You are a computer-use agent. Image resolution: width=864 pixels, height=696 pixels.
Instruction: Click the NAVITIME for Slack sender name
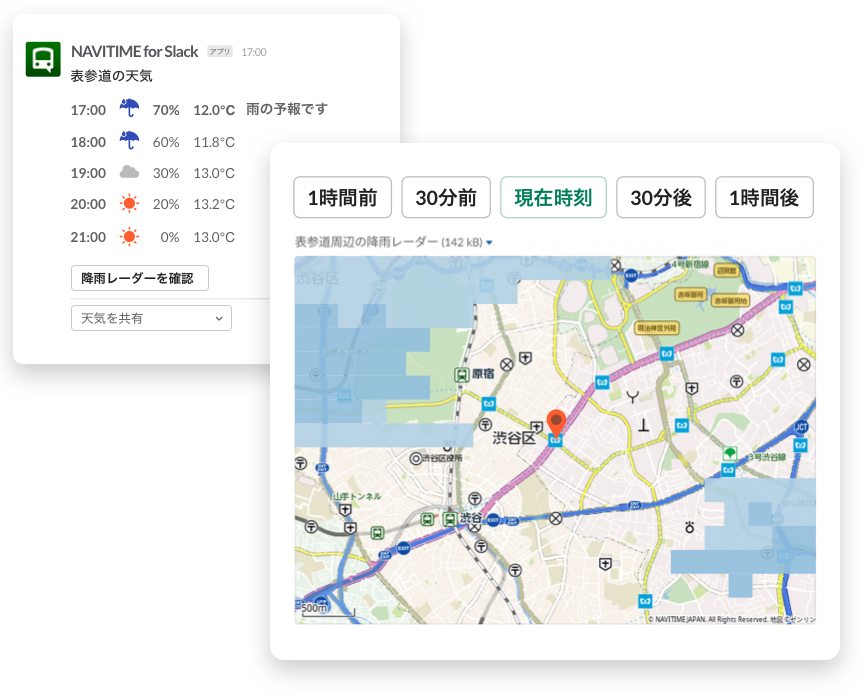134,52
